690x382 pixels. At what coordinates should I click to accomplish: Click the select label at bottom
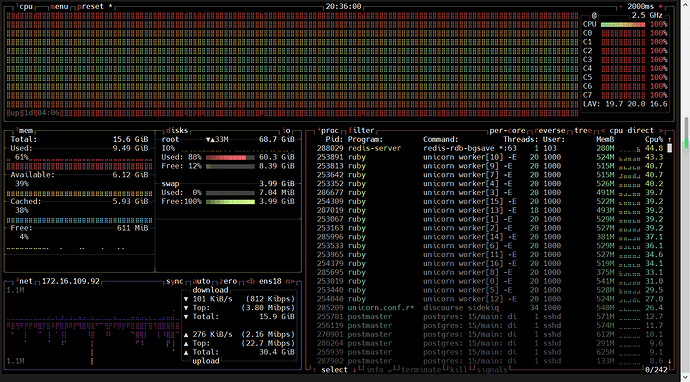click(x=334, y=370)
